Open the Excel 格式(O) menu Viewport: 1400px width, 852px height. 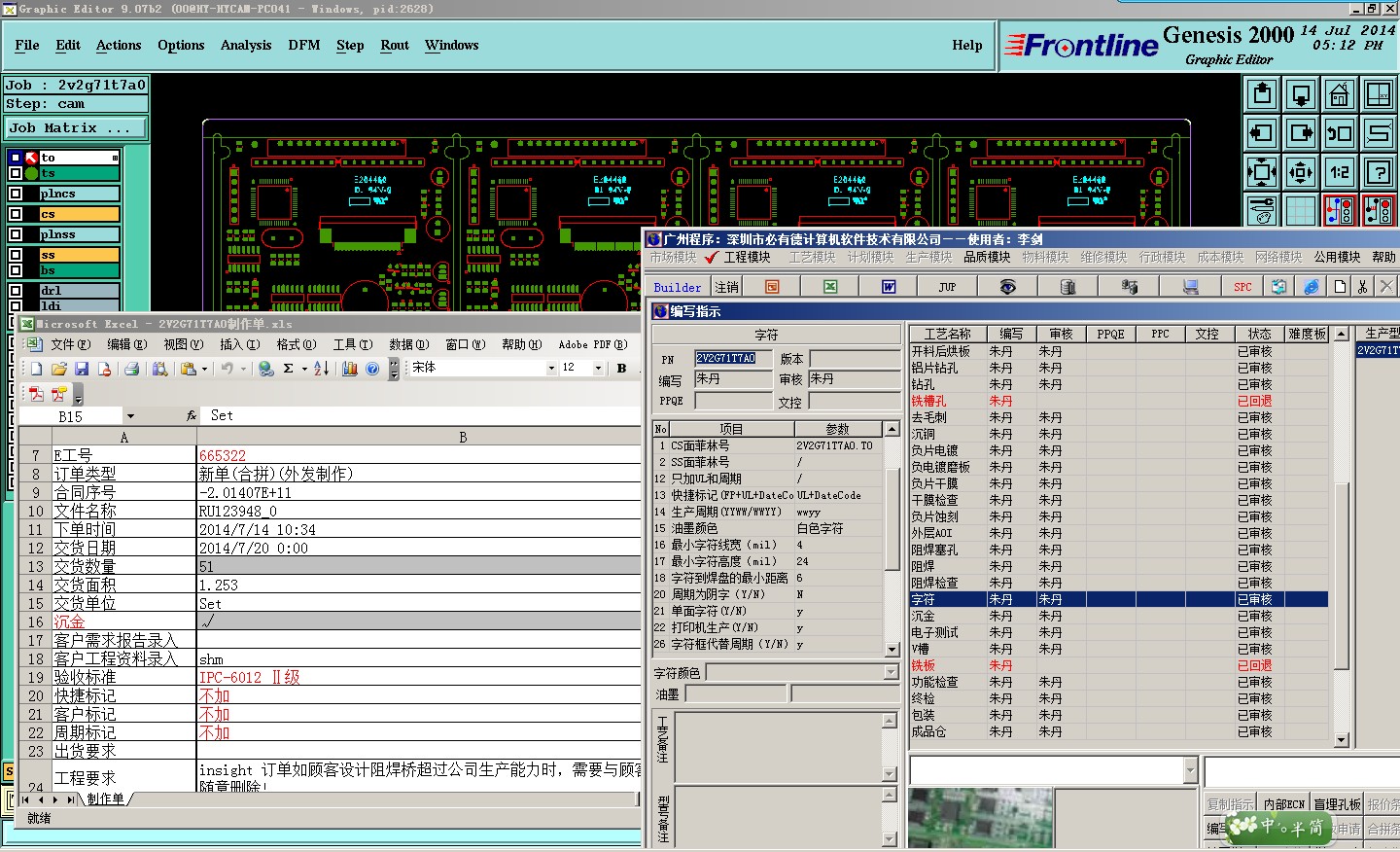pos(297,344)
